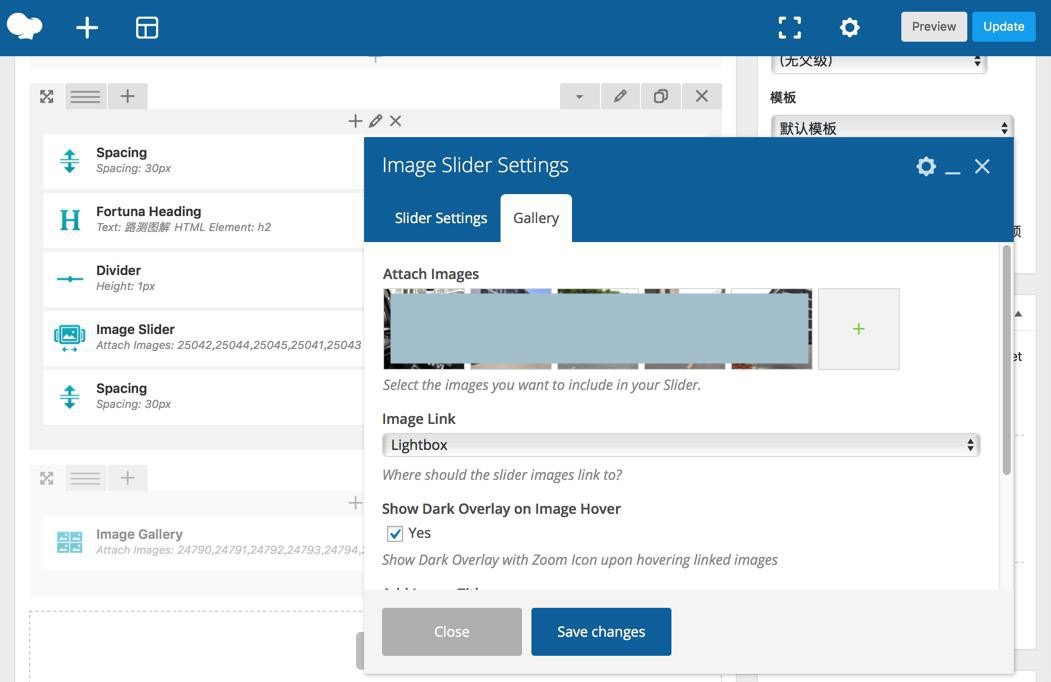Switch to the Slider Settings tab
1051x682 pixels.
[441, 218]
